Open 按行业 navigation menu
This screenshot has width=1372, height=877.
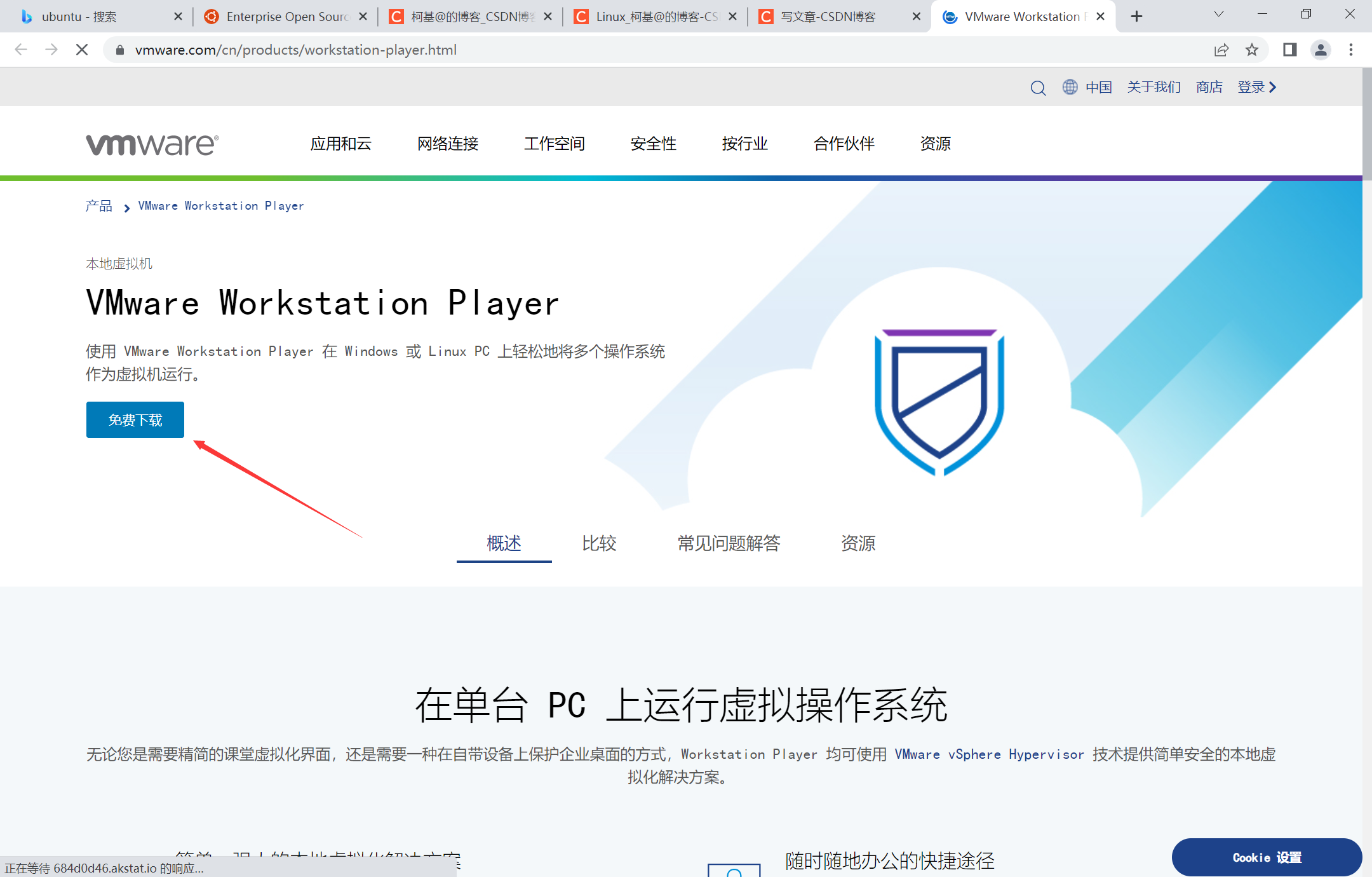click(x=745, y=144)
